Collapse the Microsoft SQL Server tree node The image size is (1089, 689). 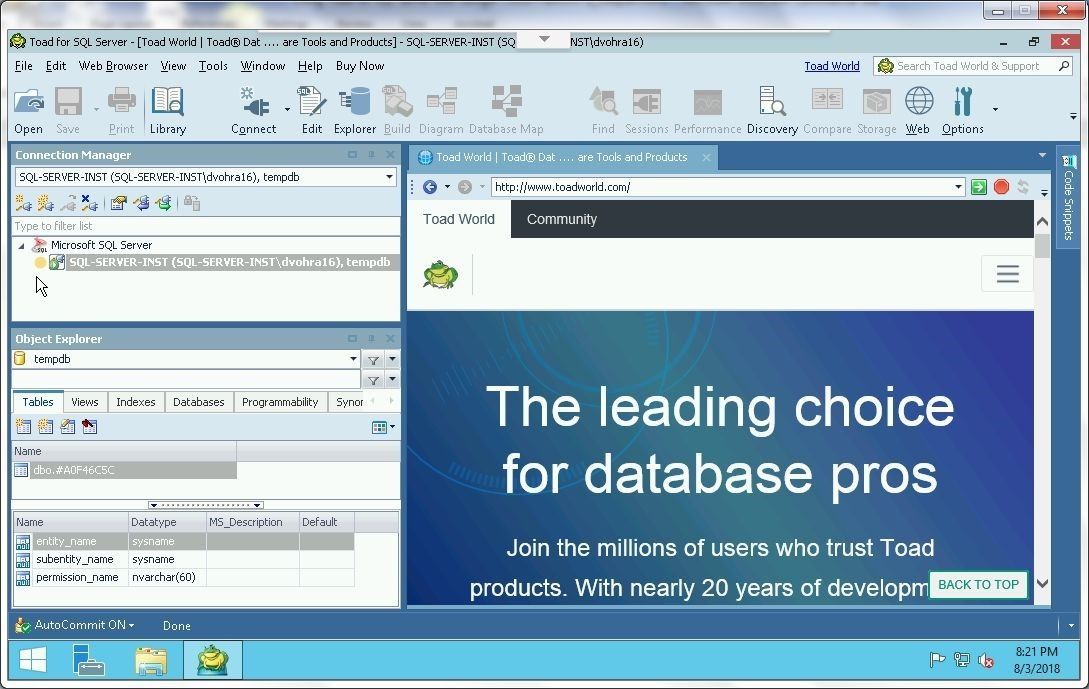click(x=22, y=245)
